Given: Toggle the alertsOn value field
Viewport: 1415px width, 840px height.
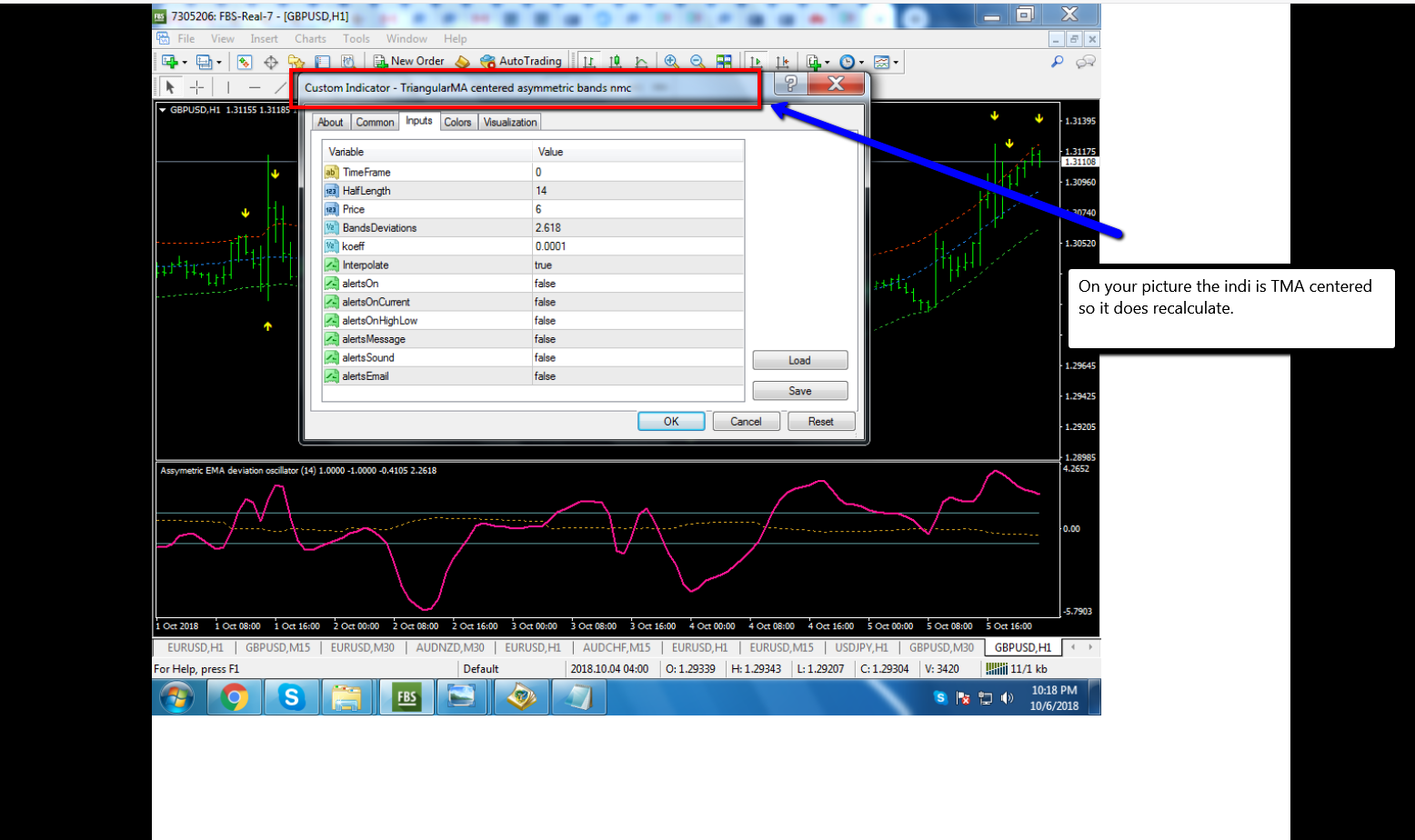Looking at the screenshot, I should pyautogui.click(x=637, y=284).
